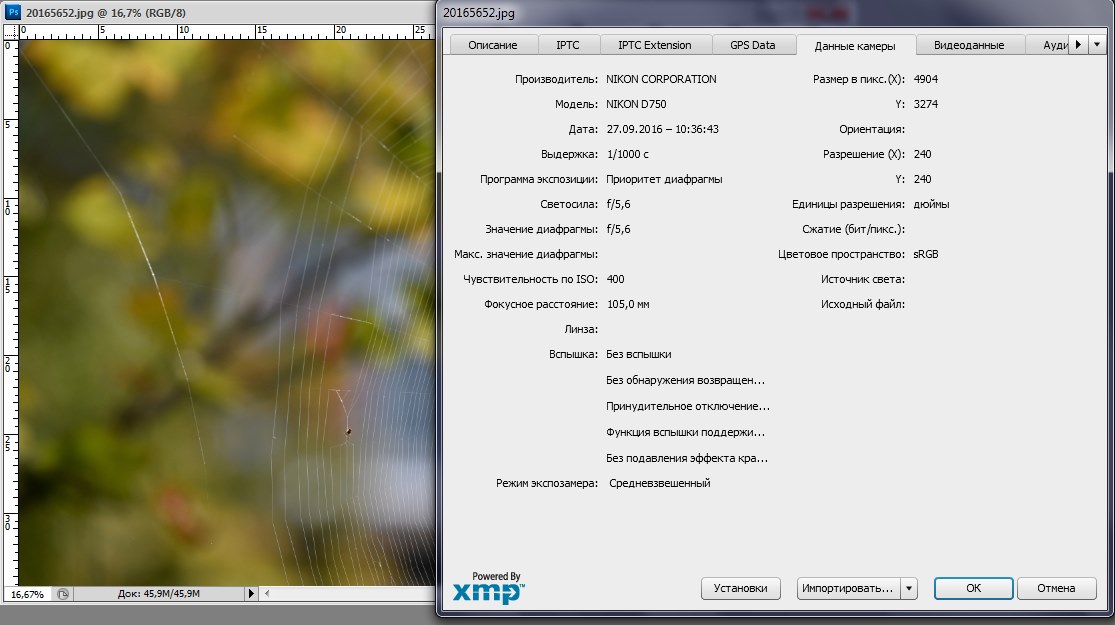
Task: Click the focal length value 105,0 мм
Action: click(x=628, y=304)
